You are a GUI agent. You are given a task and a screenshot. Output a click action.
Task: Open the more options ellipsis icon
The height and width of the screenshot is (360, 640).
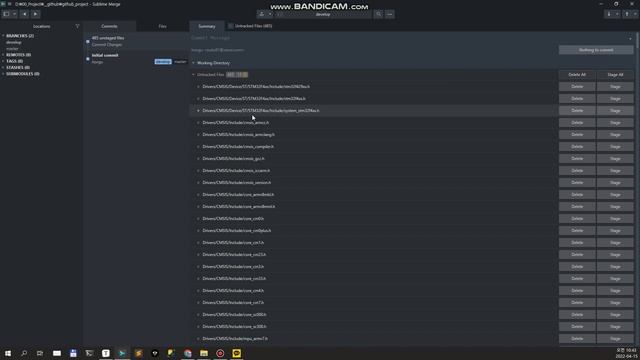coord(390,14)
